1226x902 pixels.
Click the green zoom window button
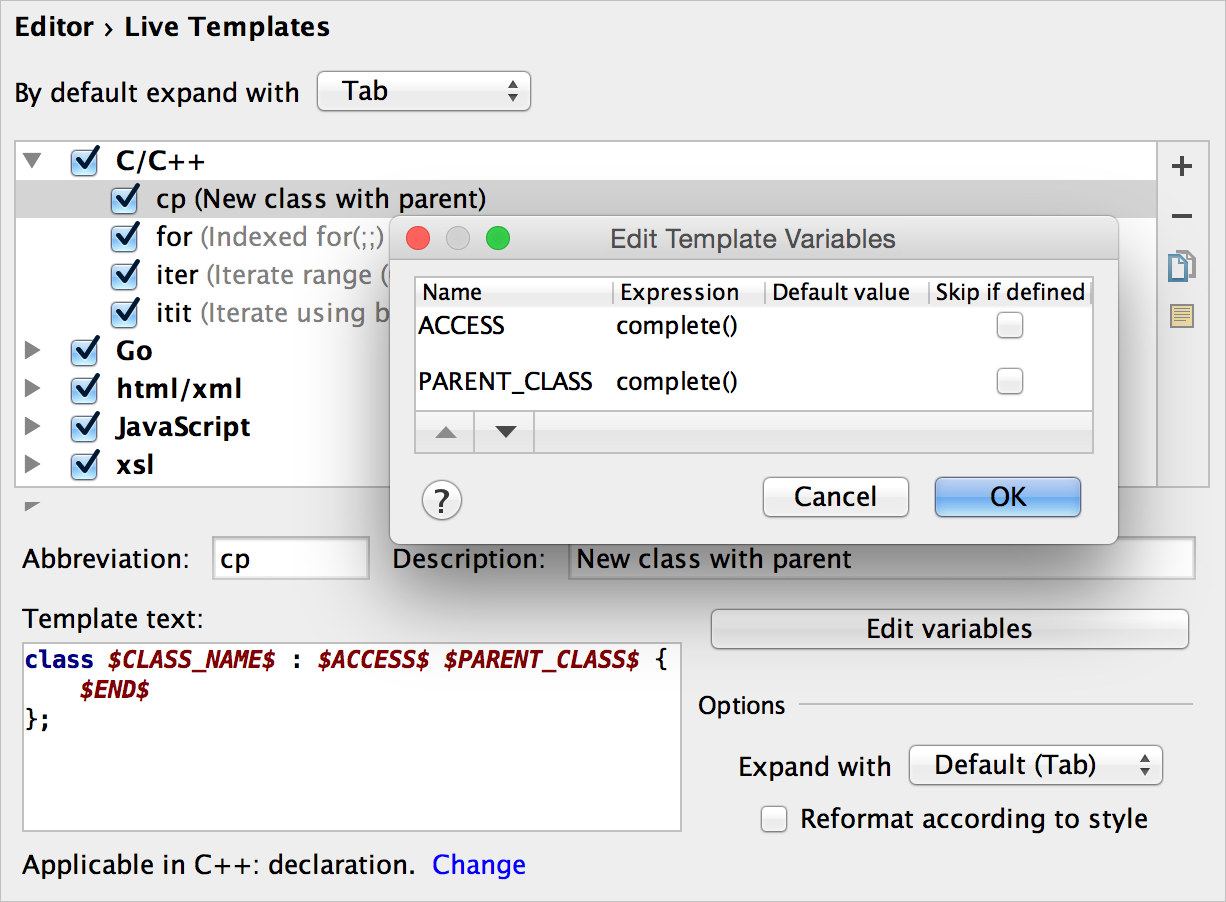click(498, 239)
